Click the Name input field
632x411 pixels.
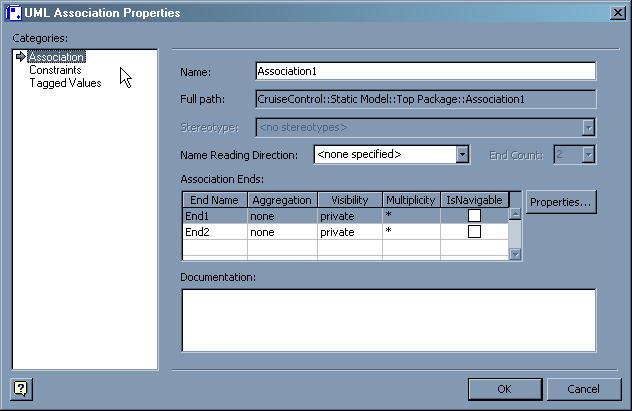425,71
